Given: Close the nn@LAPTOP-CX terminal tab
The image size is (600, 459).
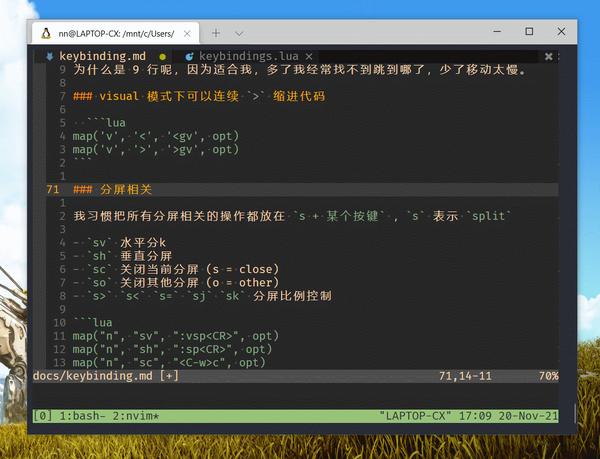Looking at the screenshot, I should coord(187,34).
